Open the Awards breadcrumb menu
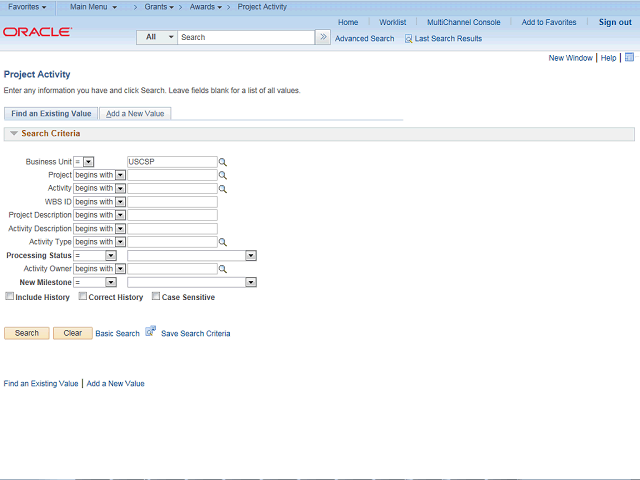This screenshot has width=640, height=480. (x=206, y=7)
